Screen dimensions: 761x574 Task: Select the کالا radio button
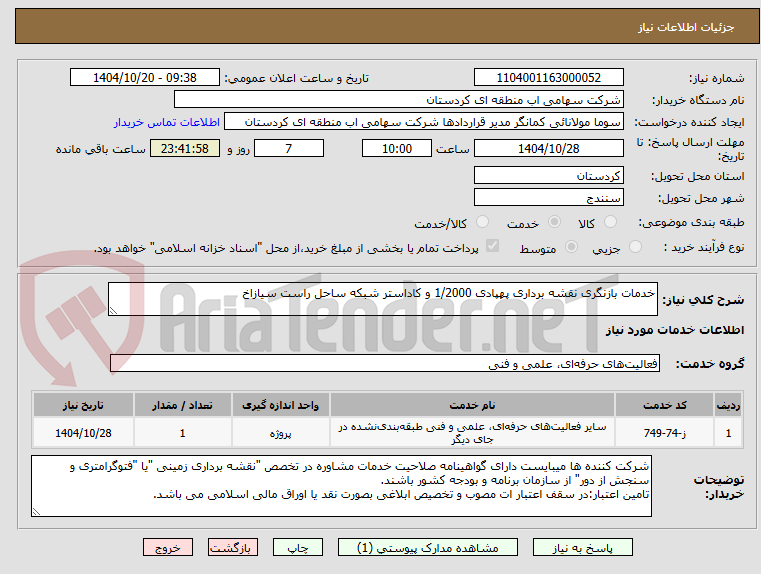point(610,222)
